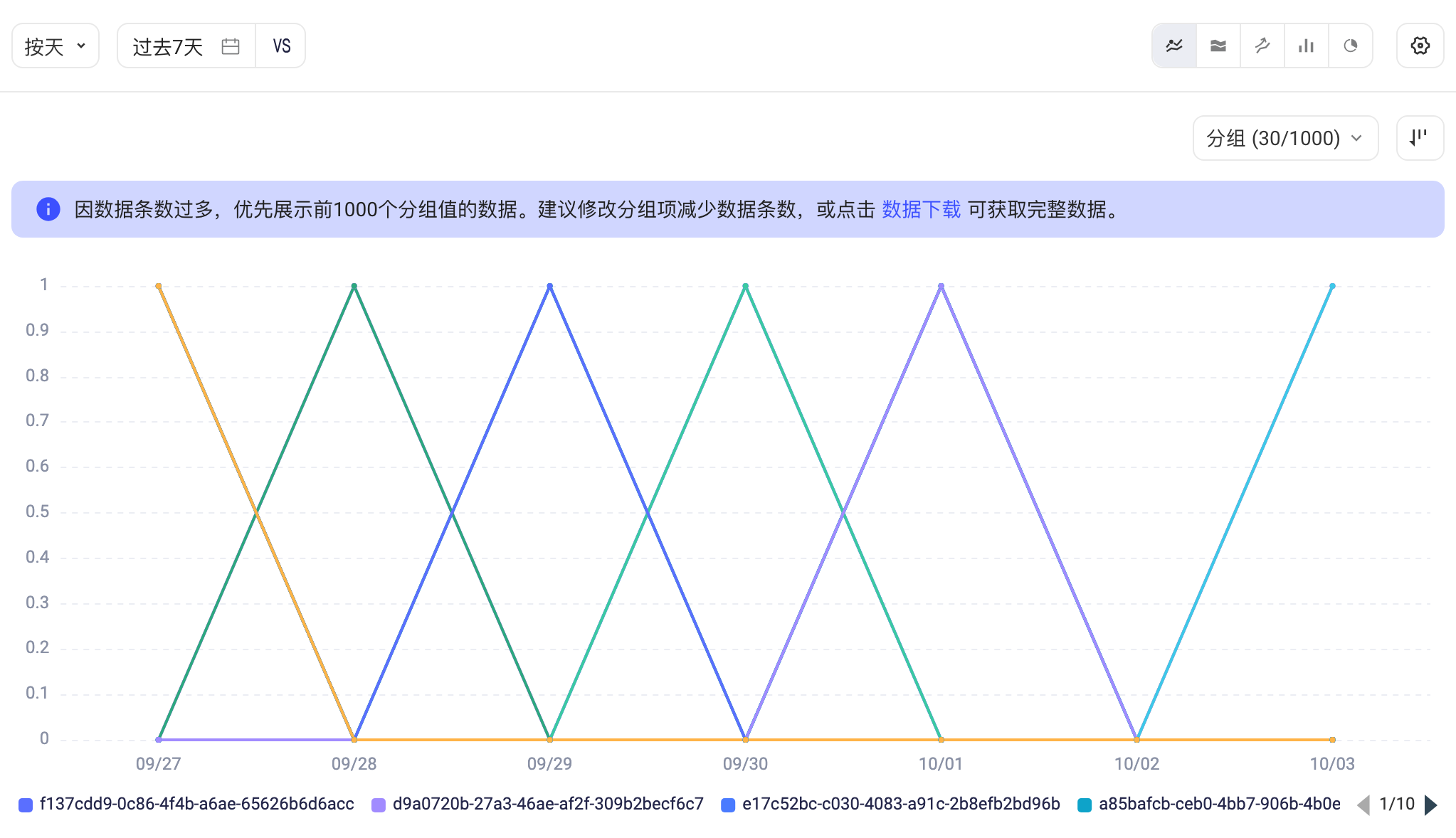
Task: Click the 10/03 peak data point
Action: (1332, 286)
